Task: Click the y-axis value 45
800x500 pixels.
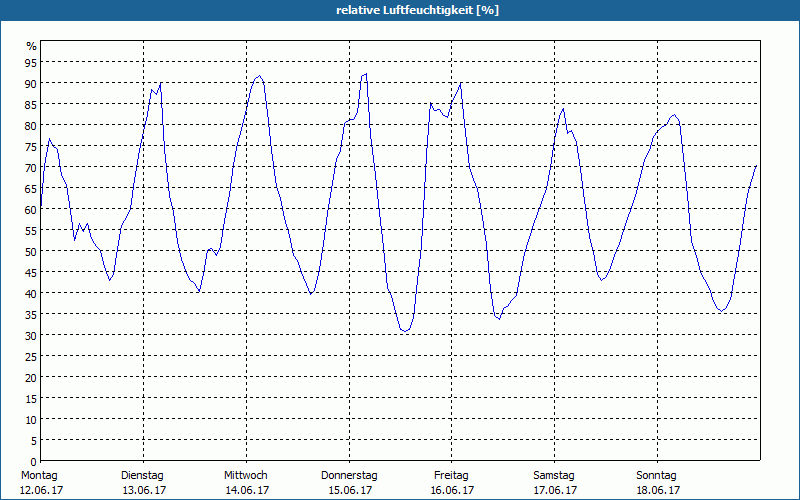Action: (x=31, y=272)
